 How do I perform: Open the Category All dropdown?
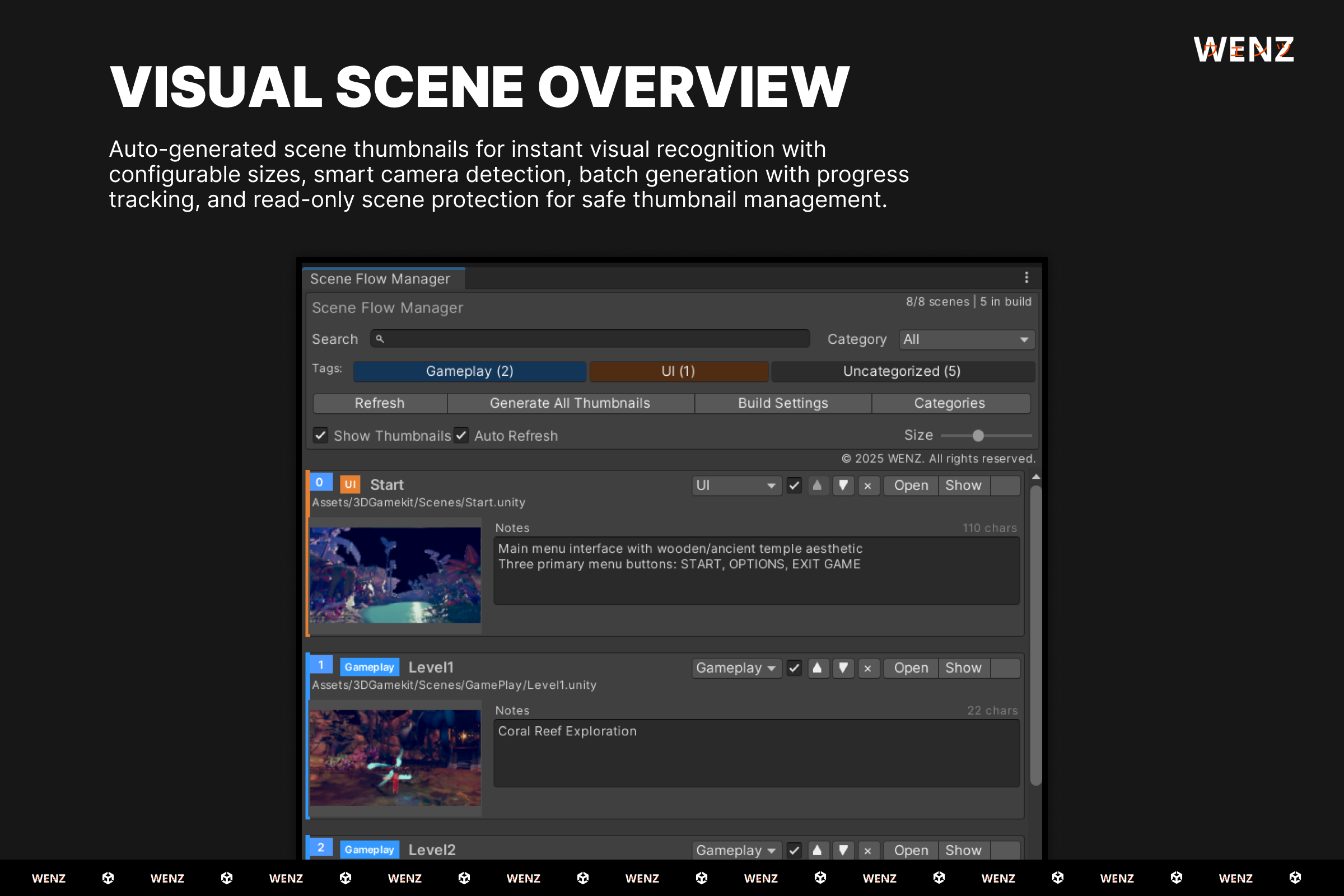pos(967,339)
